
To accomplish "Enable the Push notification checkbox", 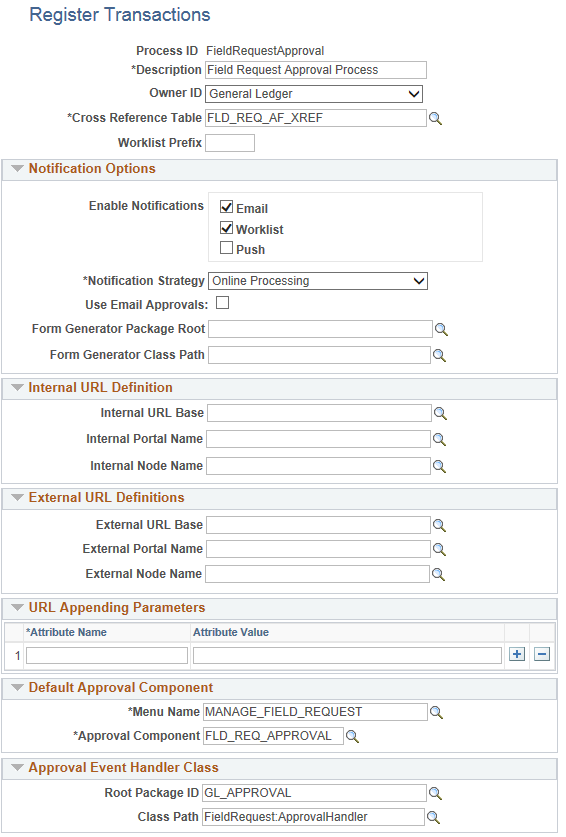I will tap(226, 248).
